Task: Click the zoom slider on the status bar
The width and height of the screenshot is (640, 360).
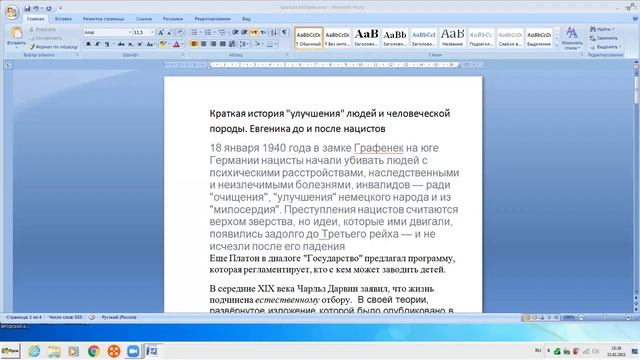Action: point(604,317)
